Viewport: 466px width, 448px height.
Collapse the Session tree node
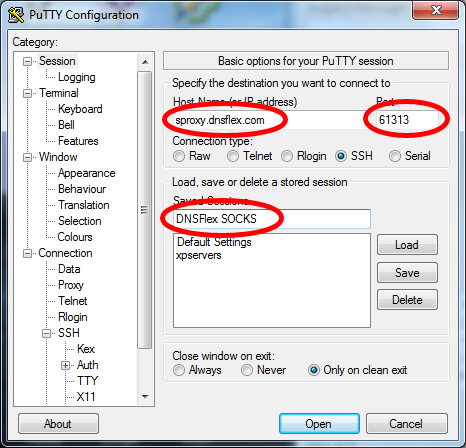[x=27, y=62]
